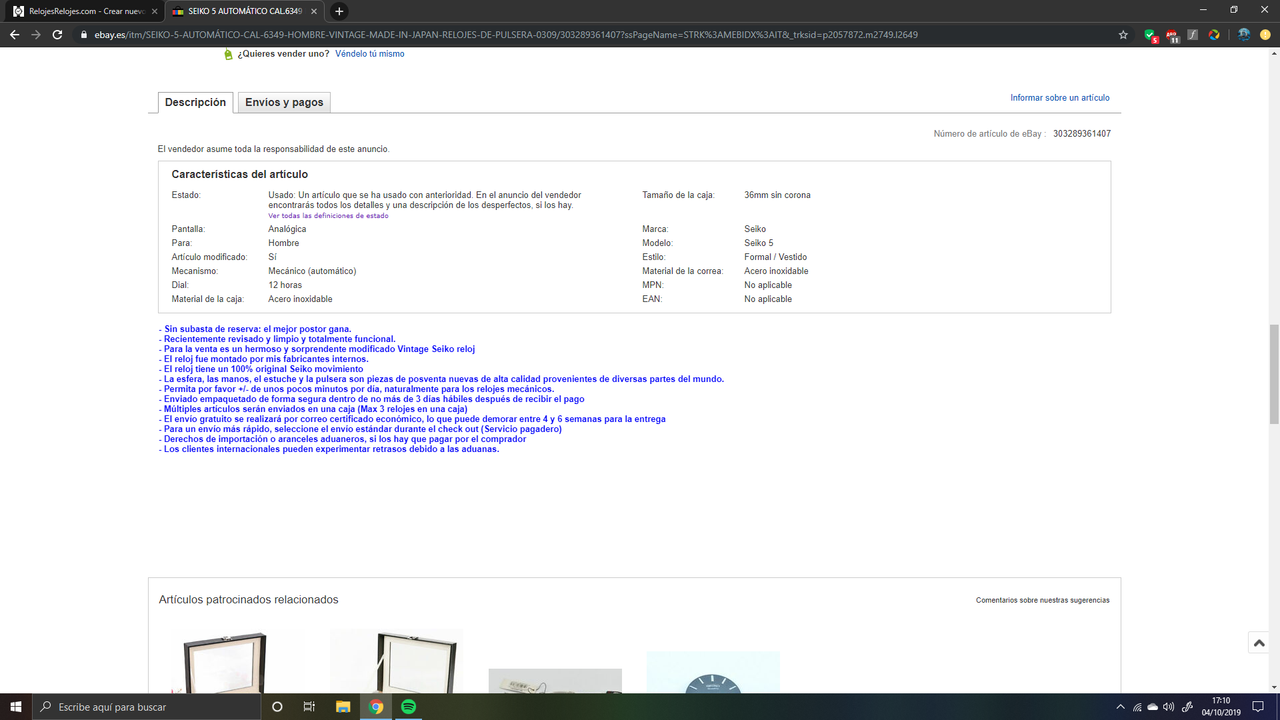This screenshot has height=720, width=1280.
Task: Close the RelojesRelojes.com tab
Action: [x=154, y=11]
